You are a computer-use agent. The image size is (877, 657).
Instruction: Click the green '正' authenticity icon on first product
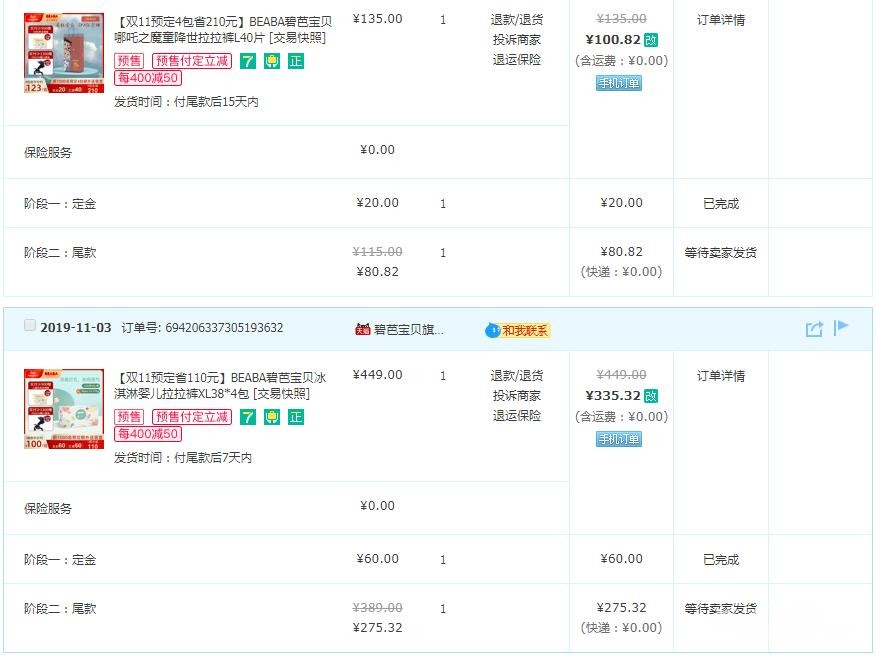pos(296,61)
